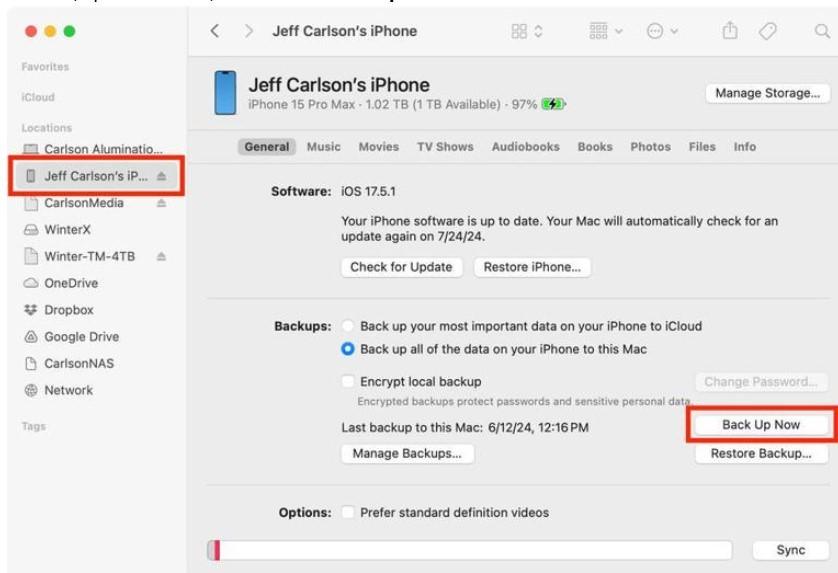This screenshot has height=573, width=838.
Task: Eject Jeff Carlson's iPhone in sidebar
Action: point(163,176)
